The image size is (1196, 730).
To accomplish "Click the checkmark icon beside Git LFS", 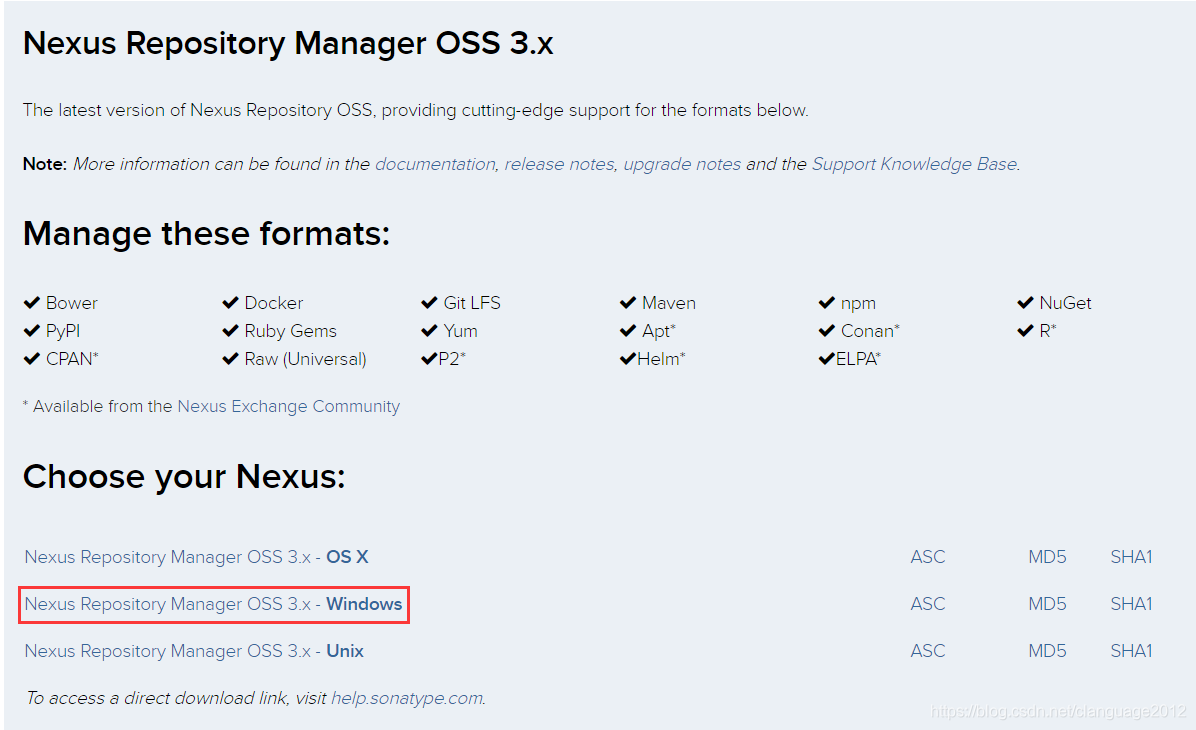I will tap(430, 302).
